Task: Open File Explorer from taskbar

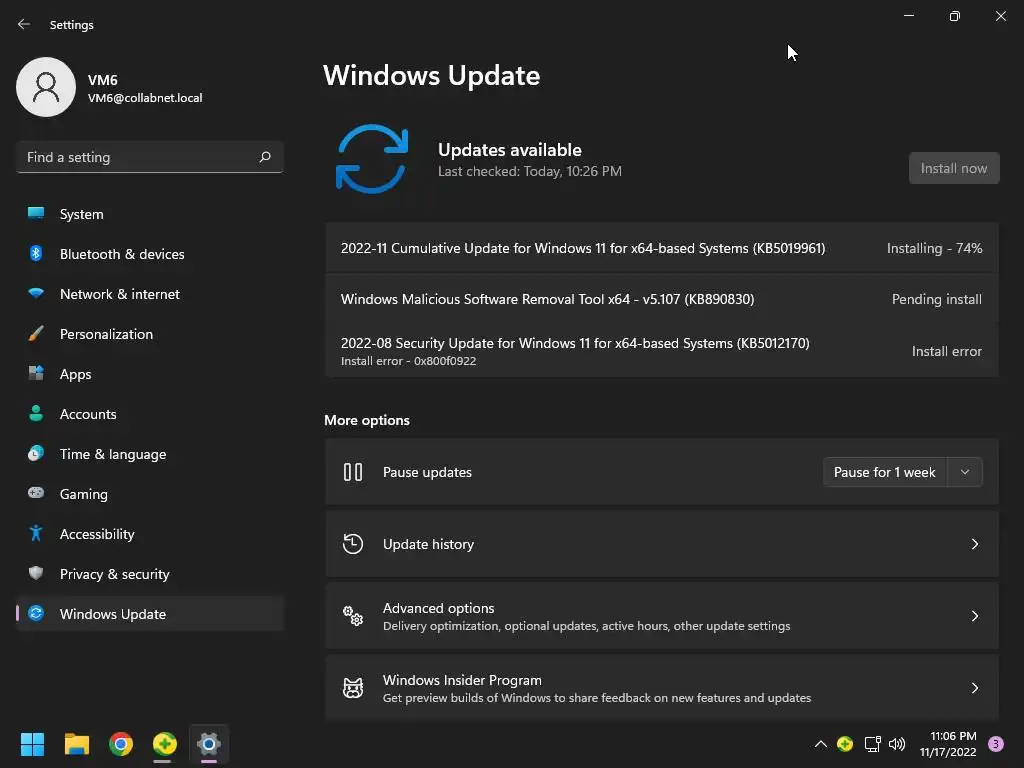Action: (76, 744)
